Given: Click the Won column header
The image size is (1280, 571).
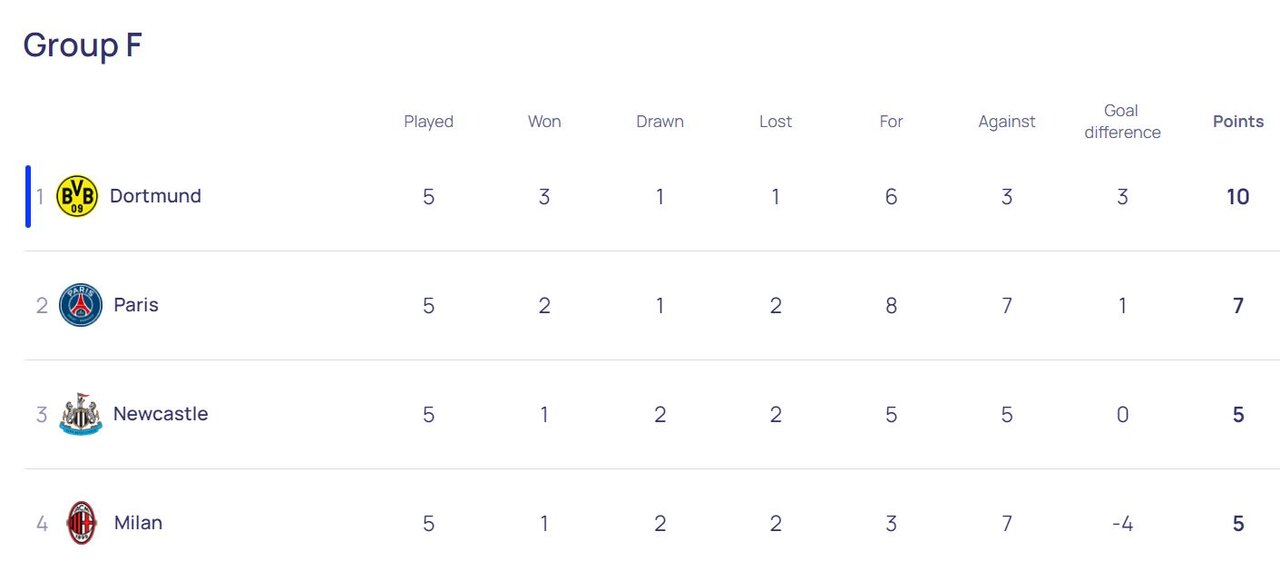Looking at the screenshot, I should point(544,122).
